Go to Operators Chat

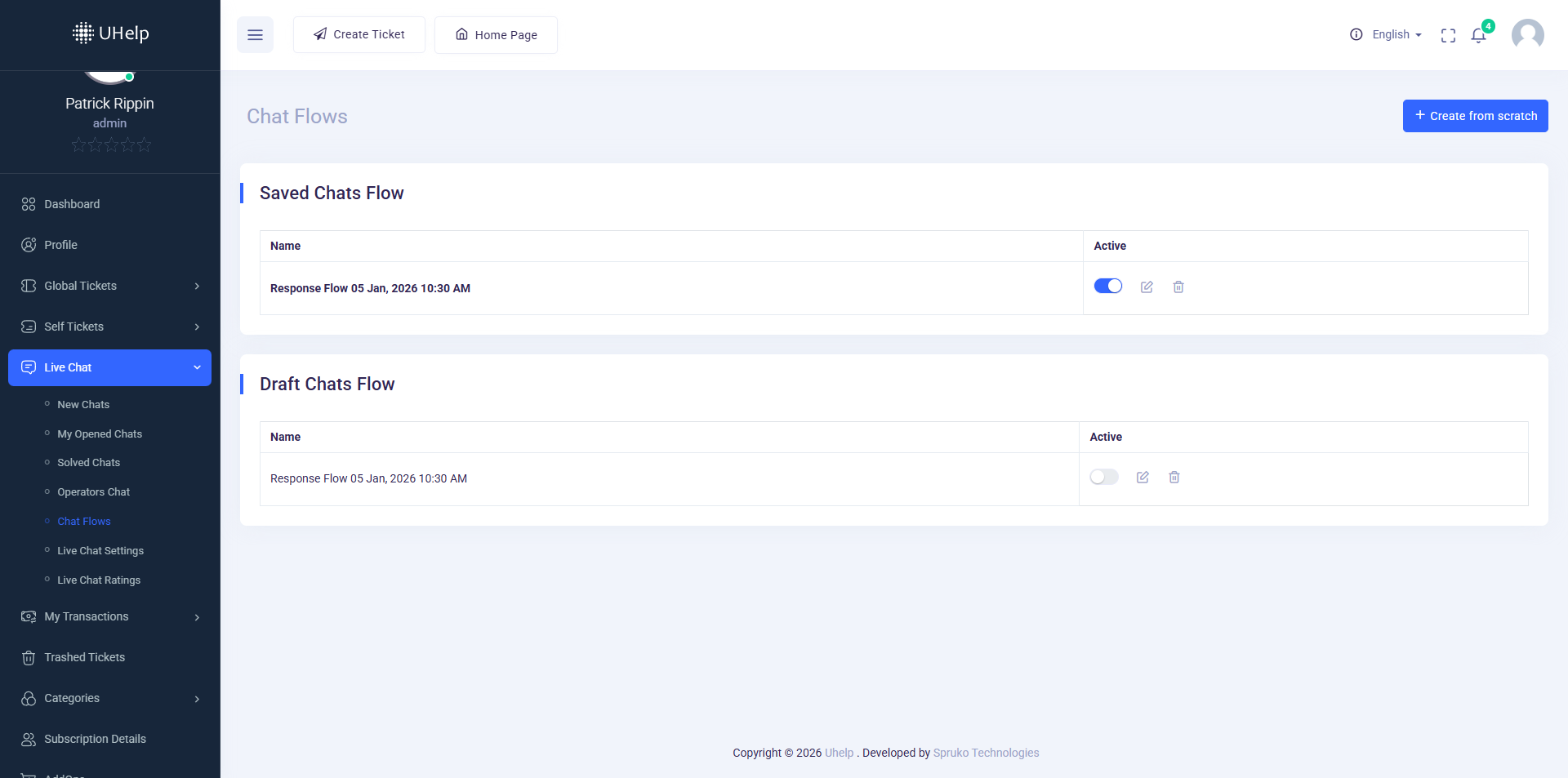(93, 492)
